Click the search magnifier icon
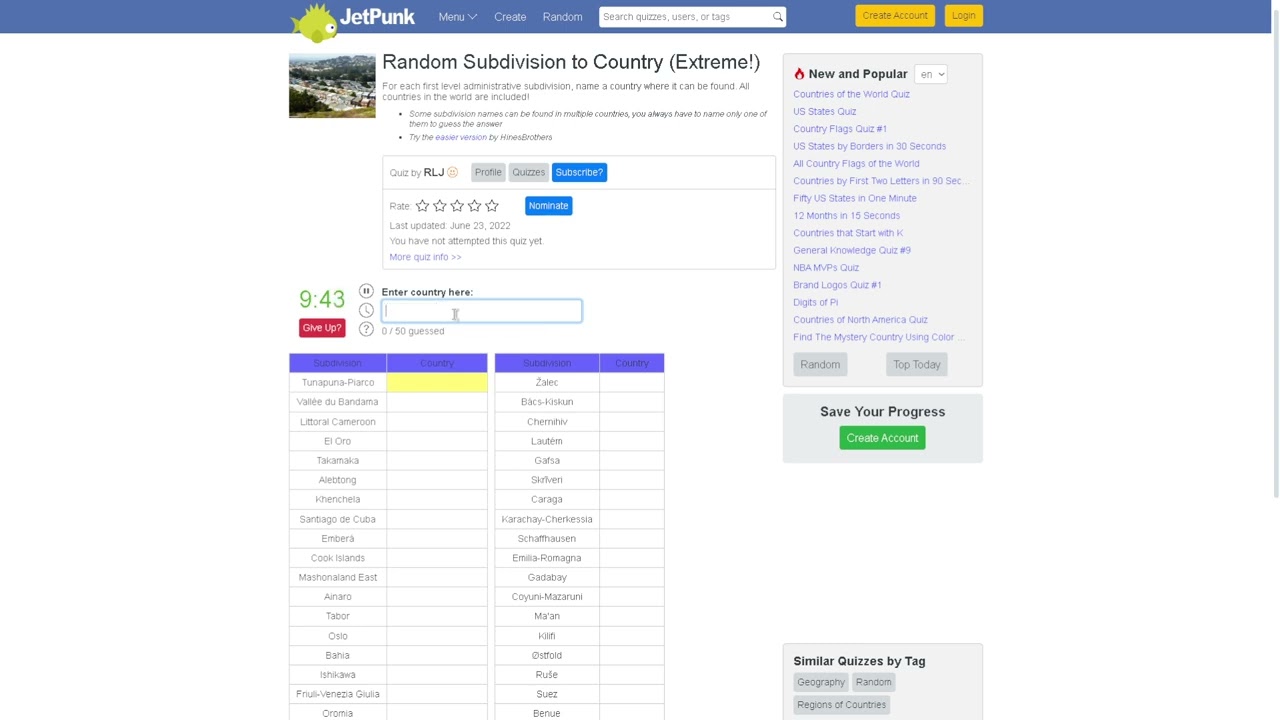1280x720 pixels. point(777,17)
